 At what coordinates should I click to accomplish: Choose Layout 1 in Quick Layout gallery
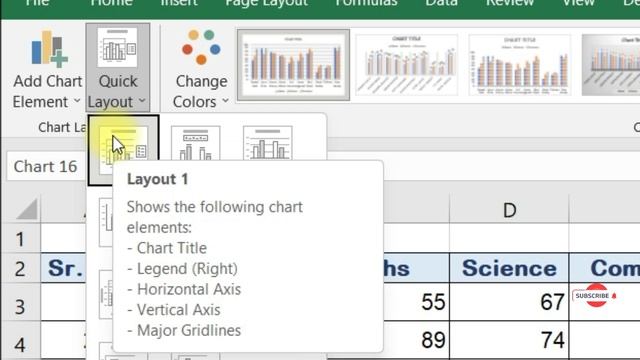(123, 150)
